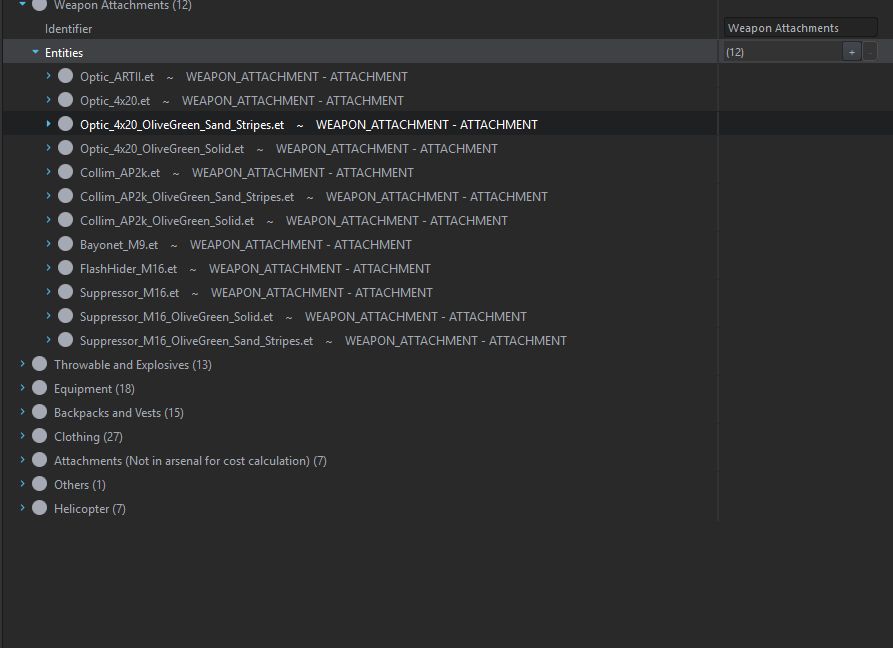Select Collim_AP2k_OliveGreen_Sand_Stripes.et entry
893x648 pixels.
[187, 197]
